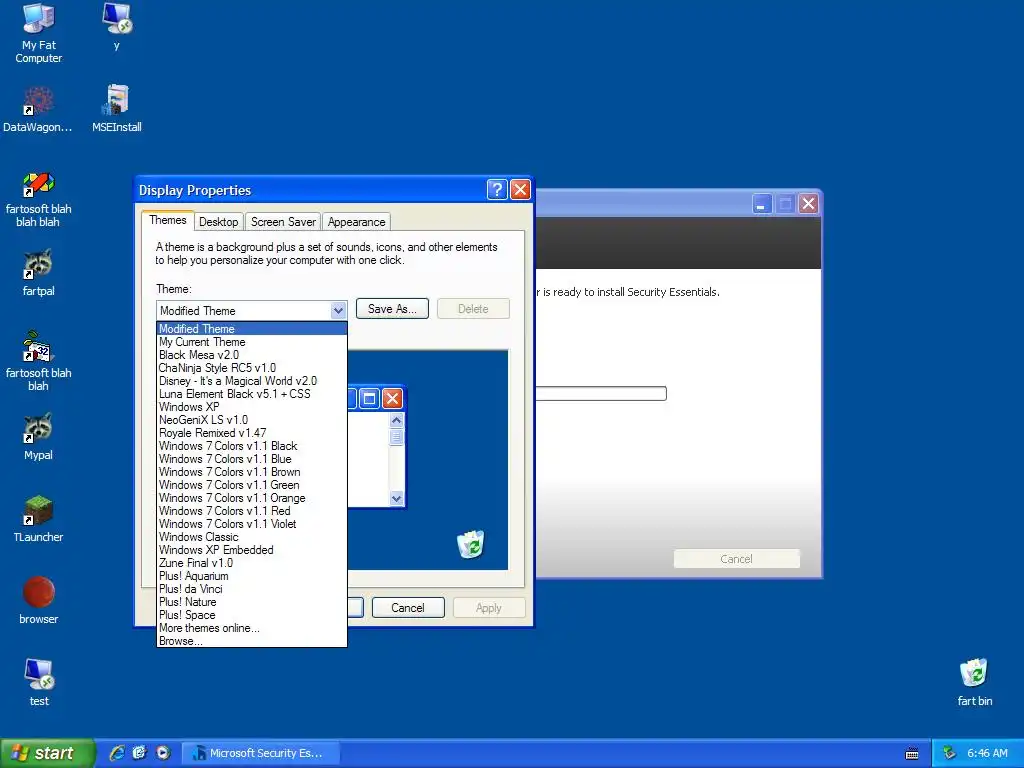Choose My Current Theme option
The width and height of the screenshot is (1024, 768).
[x=252, y=342]
